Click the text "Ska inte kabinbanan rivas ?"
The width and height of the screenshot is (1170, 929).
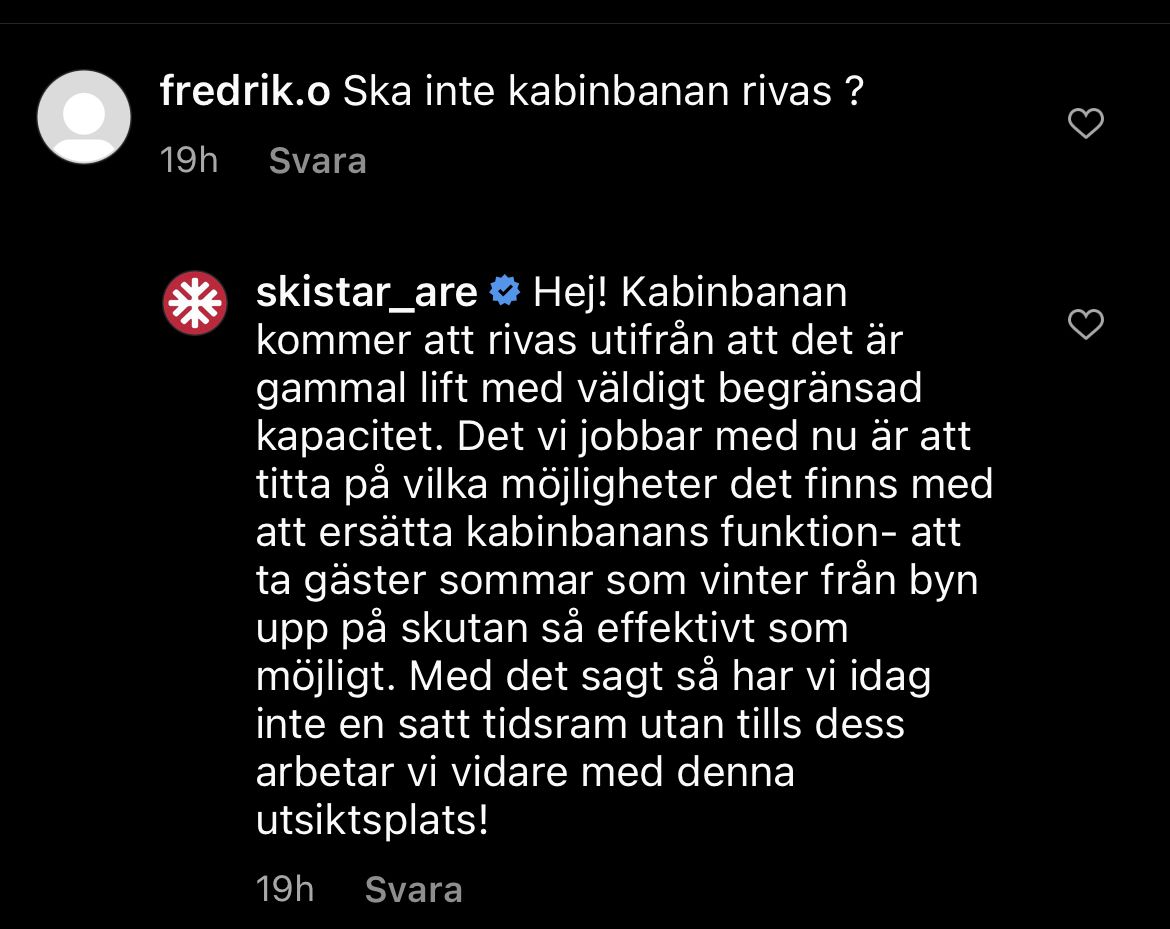tap(604, 92)
